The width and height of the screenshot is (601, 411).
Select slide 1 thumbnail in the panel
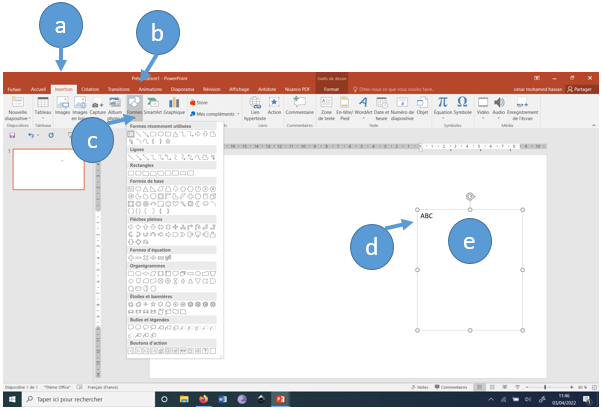(x=47, y=169)
